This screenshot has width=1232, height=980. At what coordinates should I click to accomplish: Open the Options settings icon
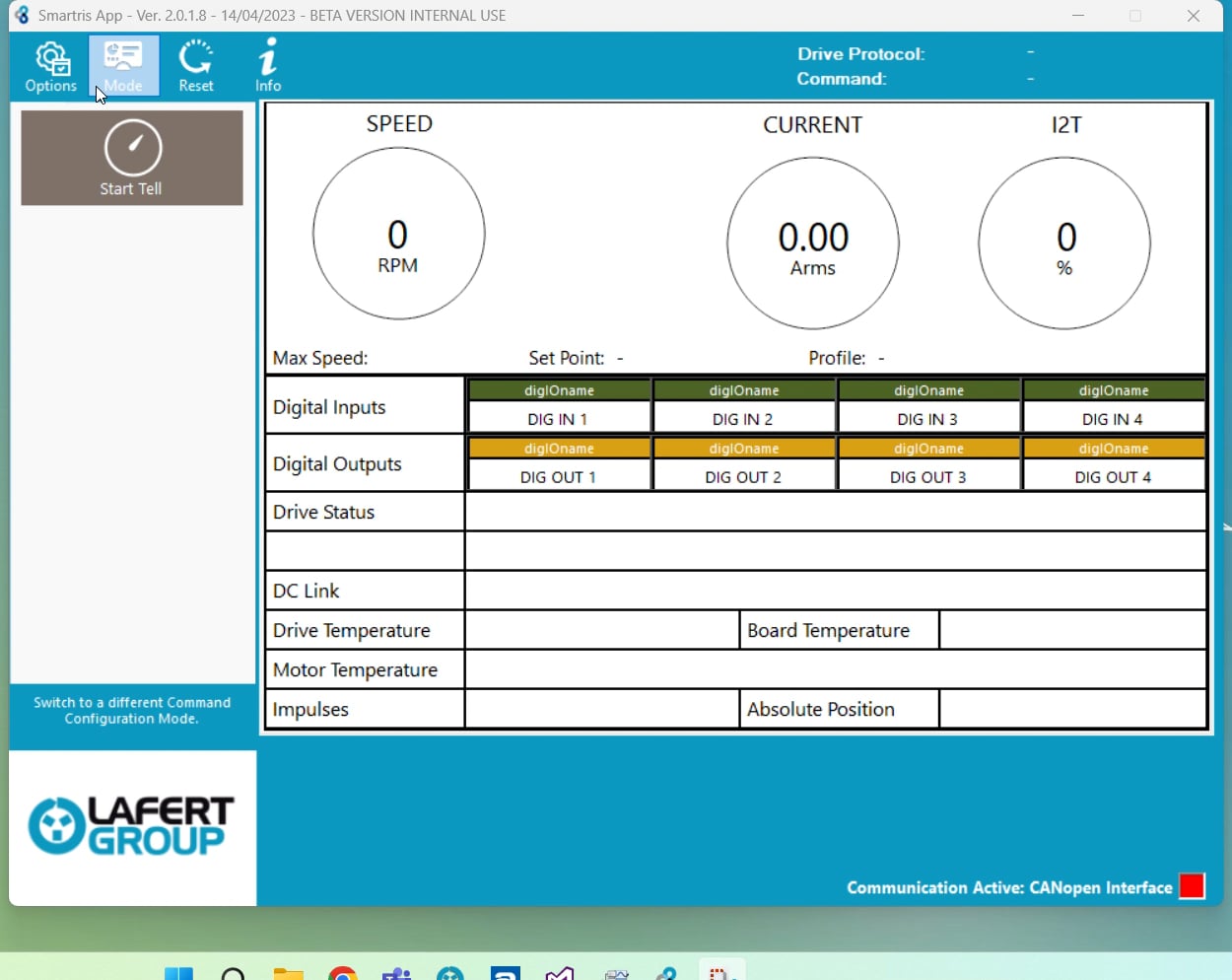[51, 67]
